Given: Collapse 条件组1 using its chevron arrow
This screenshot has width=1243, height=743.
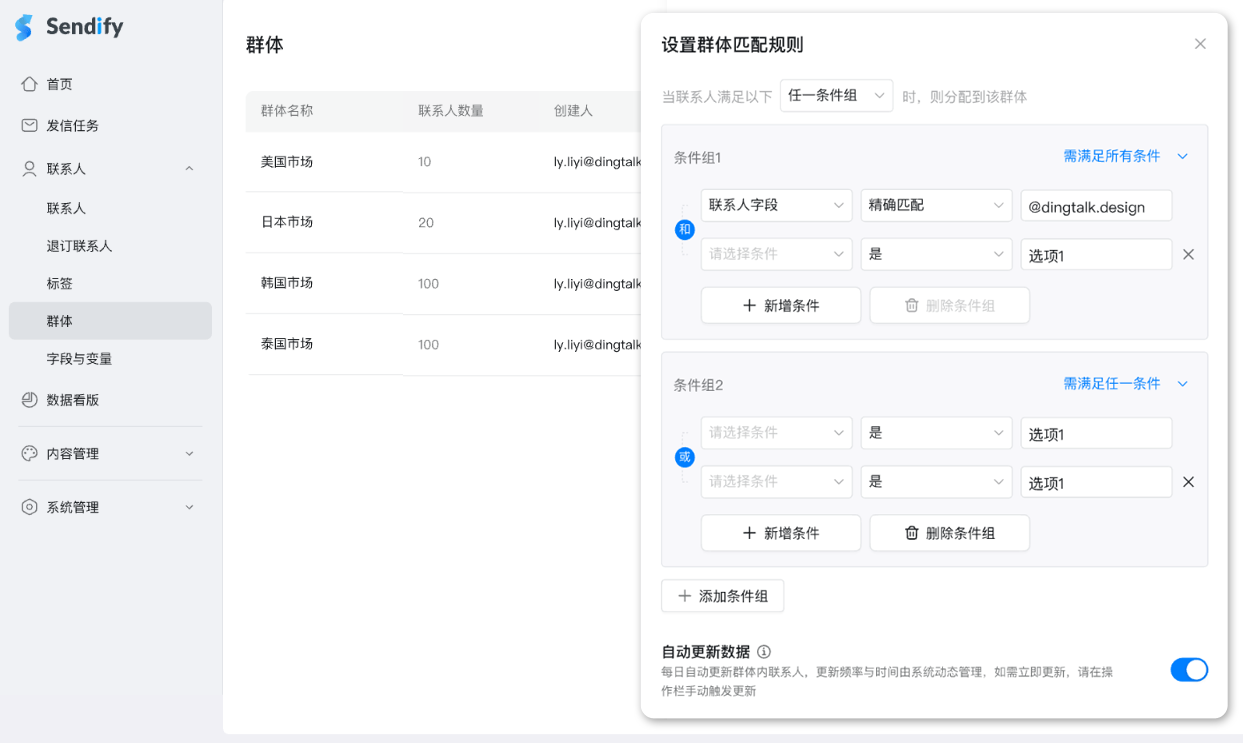Looking at the screenshot, I should (x=1182, y=156).
